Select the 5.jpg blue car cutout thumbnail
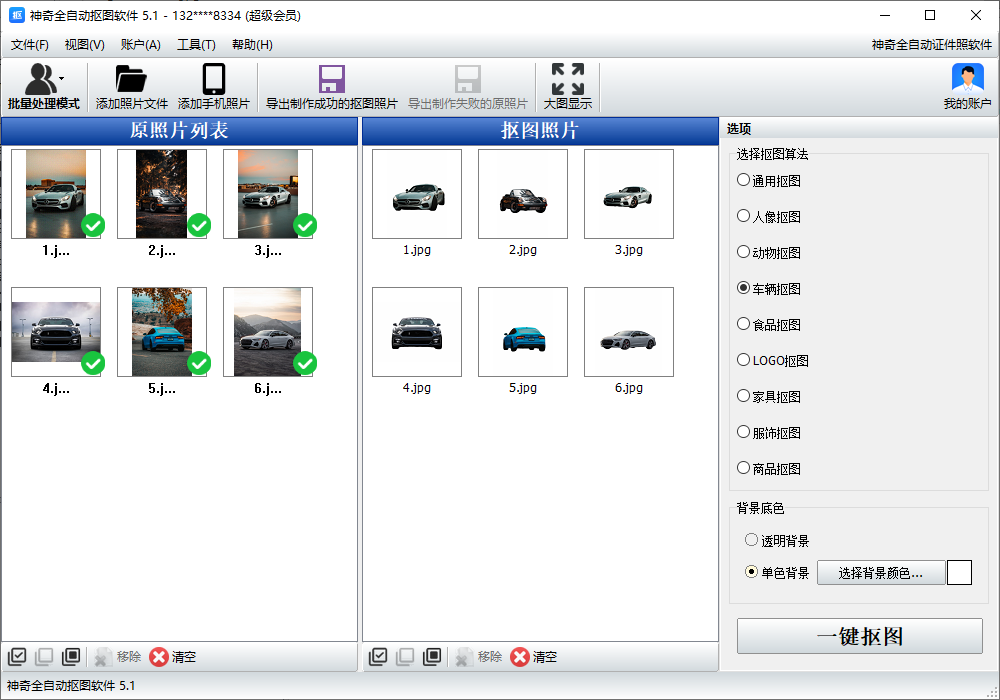The width and height of the screenshot is (1000, 700). pyautogui.click(x=523, y=333)
